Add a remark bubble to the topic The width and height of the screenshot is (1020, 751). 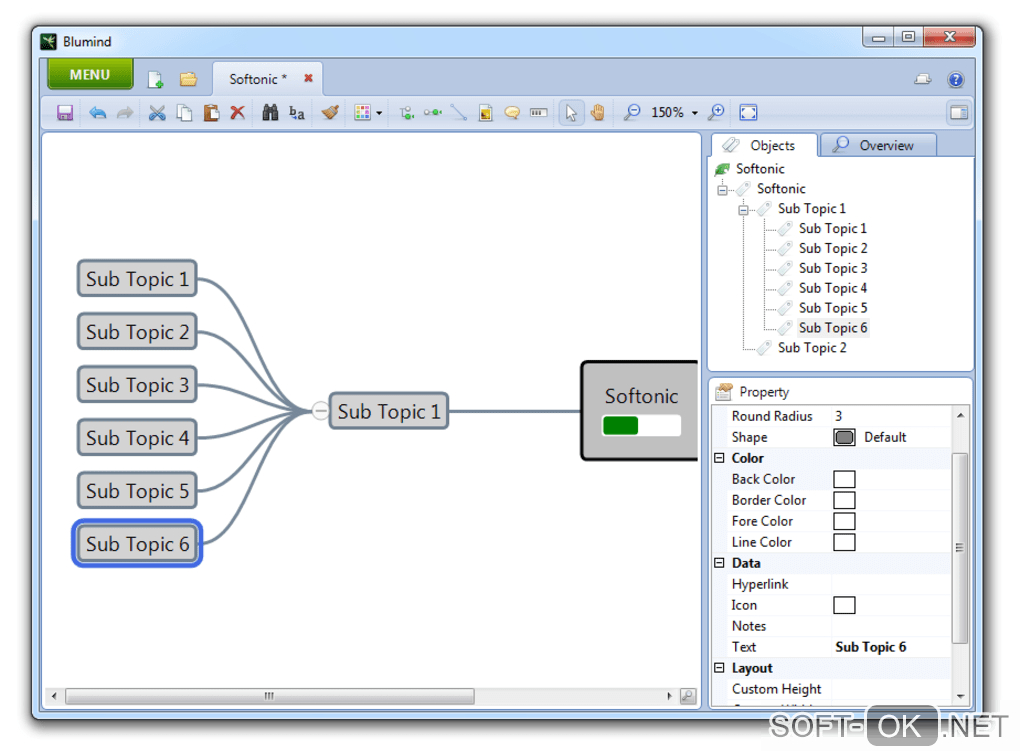click(512, 113)
